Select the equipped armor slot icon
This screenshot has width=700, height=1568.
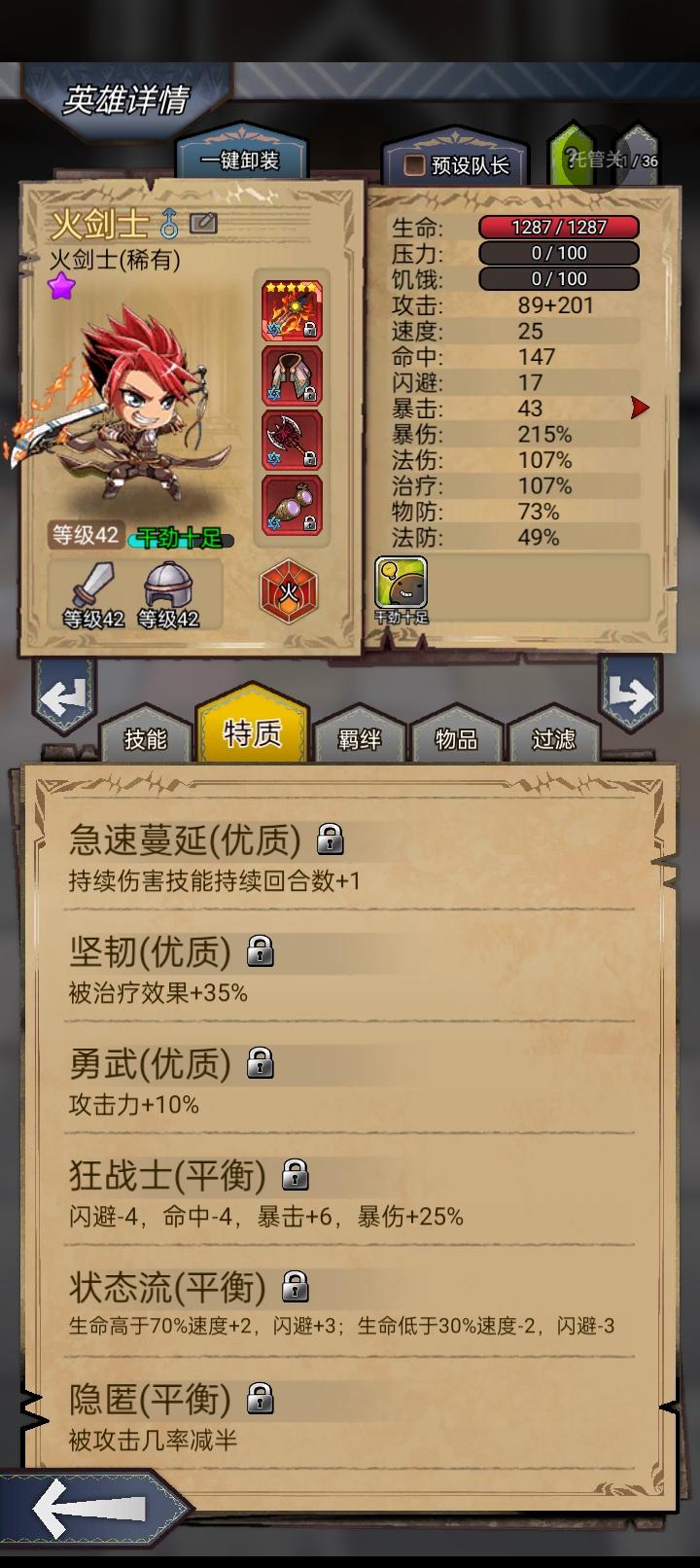tap(292, 375)
